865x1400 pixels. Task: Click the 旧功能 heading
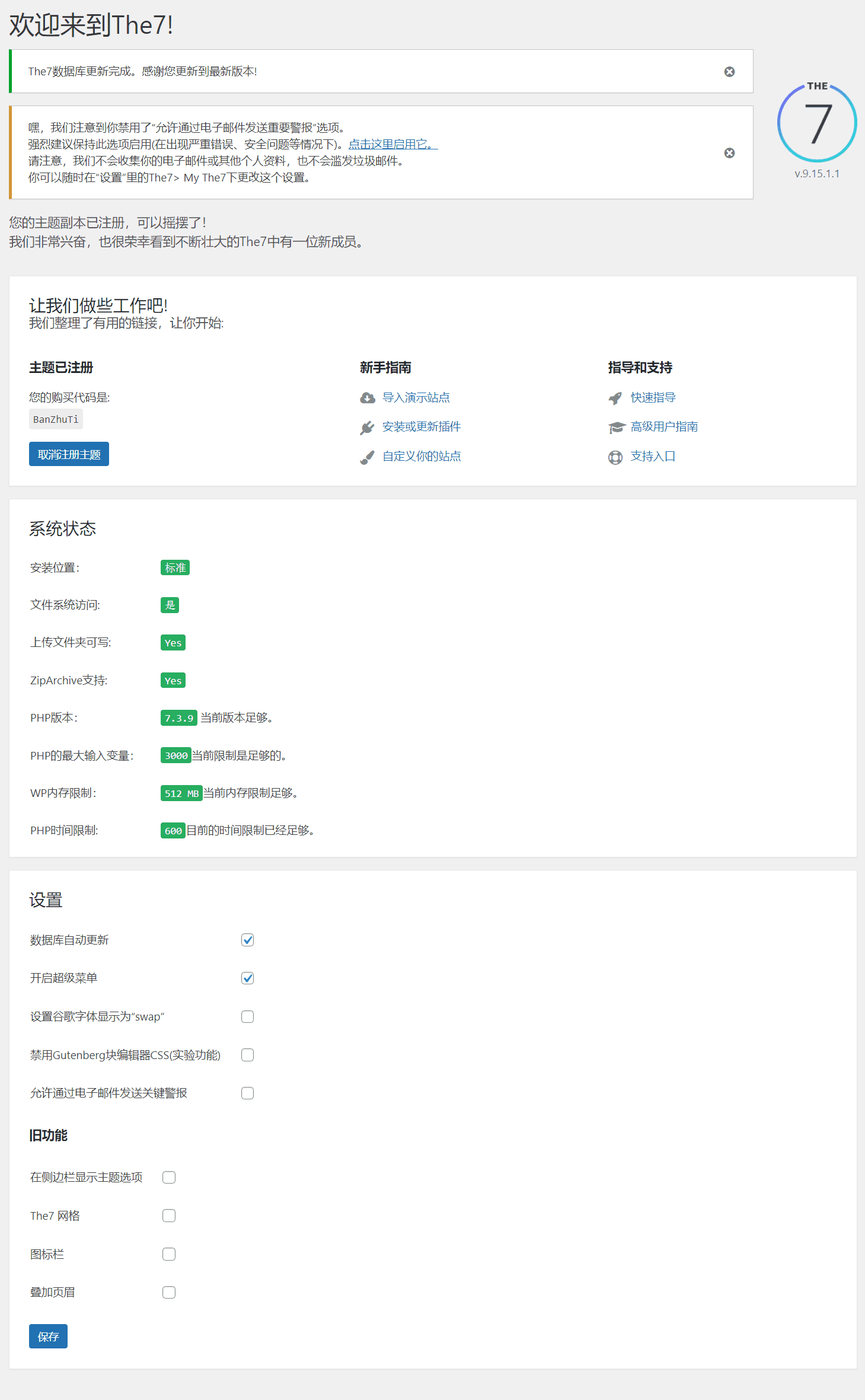(49, 1135)
